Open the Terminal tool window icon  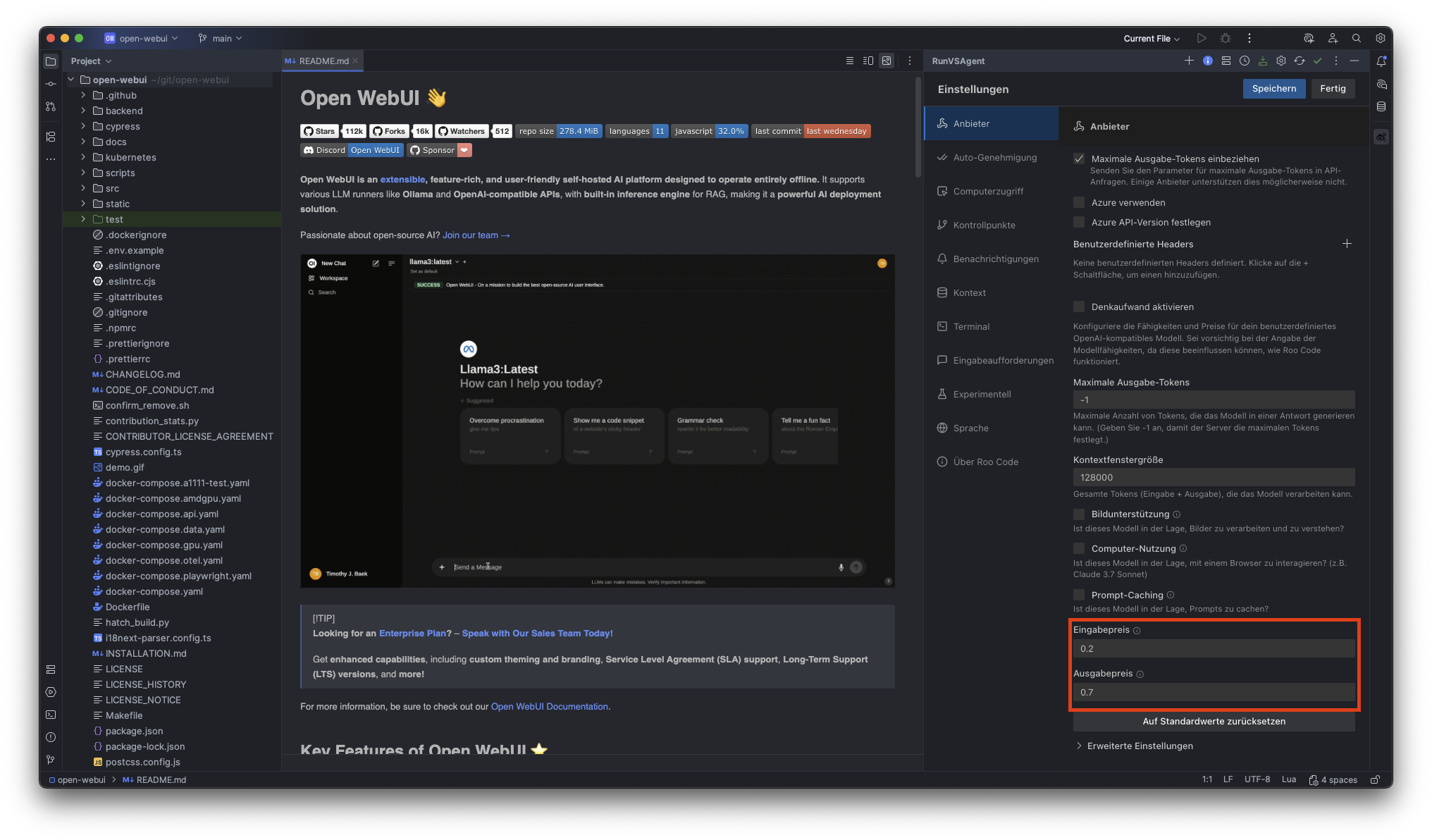51,715
